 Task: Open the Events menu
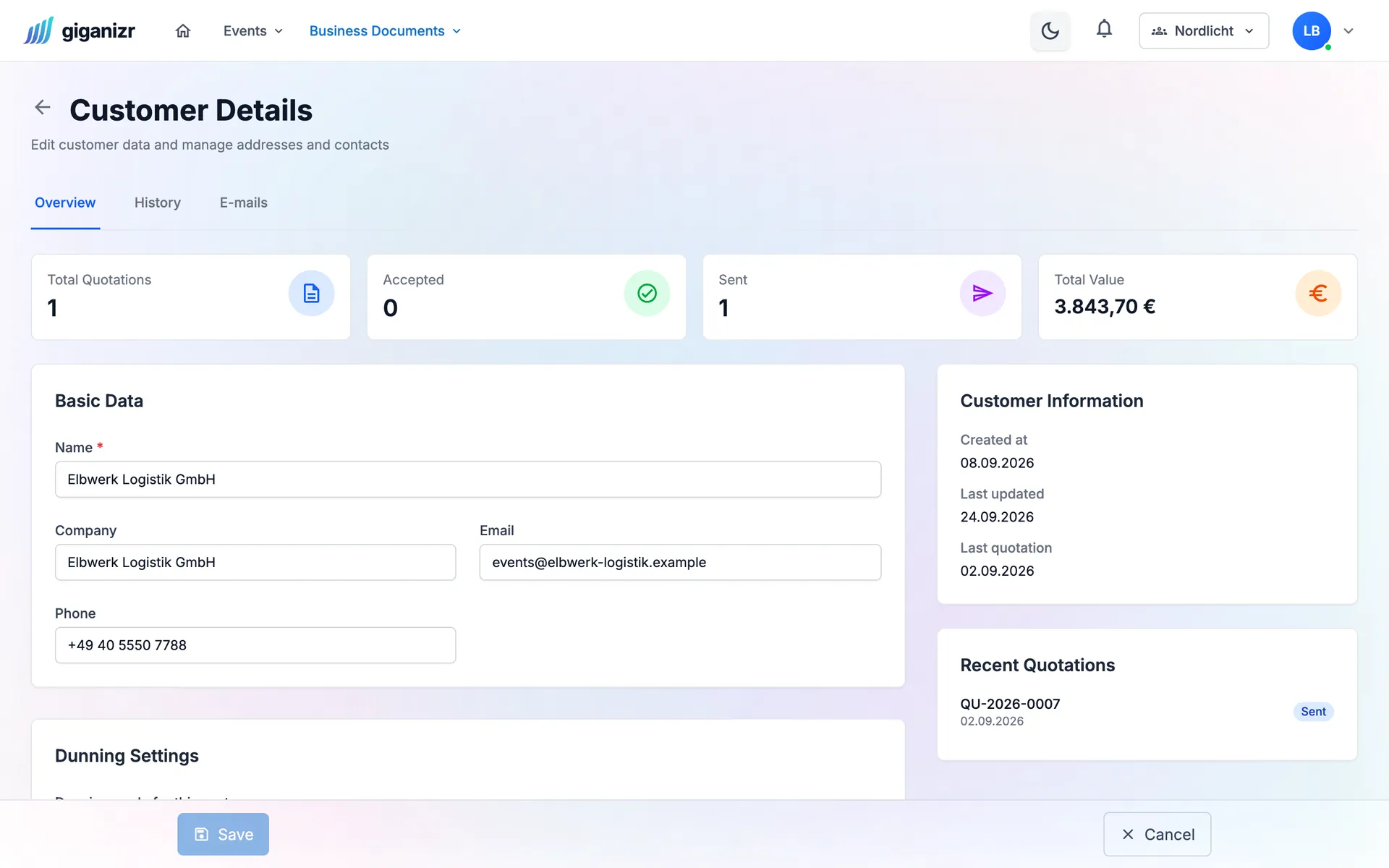click(x=253, y=31)
